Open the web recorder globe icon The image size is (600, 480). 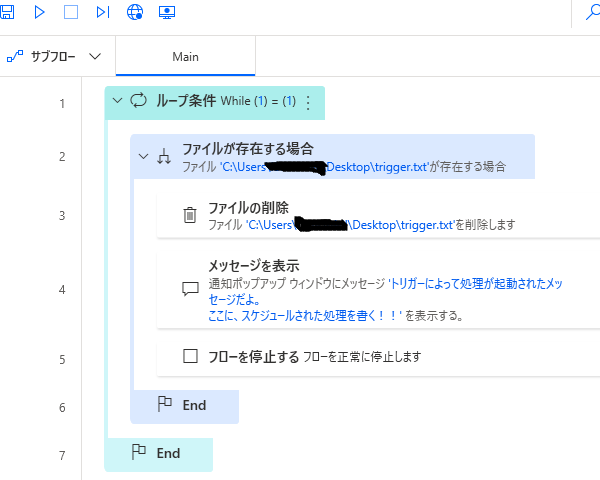[135, 12]
